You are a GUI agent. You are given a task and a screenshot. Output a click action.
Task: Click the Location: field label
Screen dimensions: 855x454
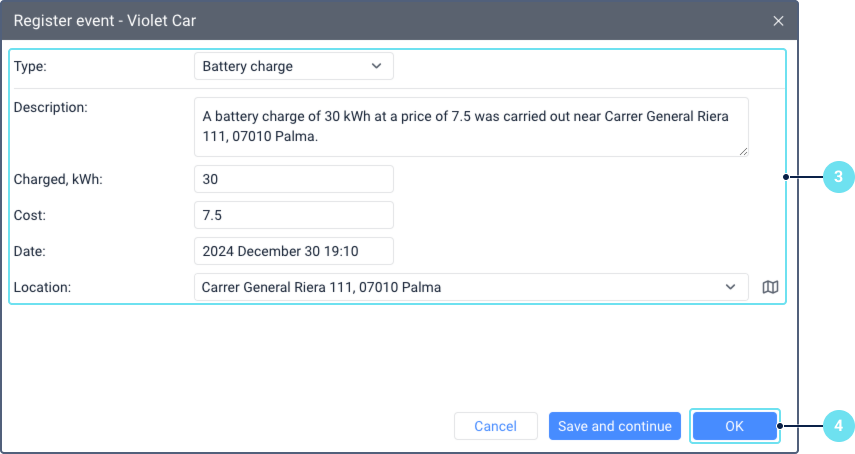42,287
